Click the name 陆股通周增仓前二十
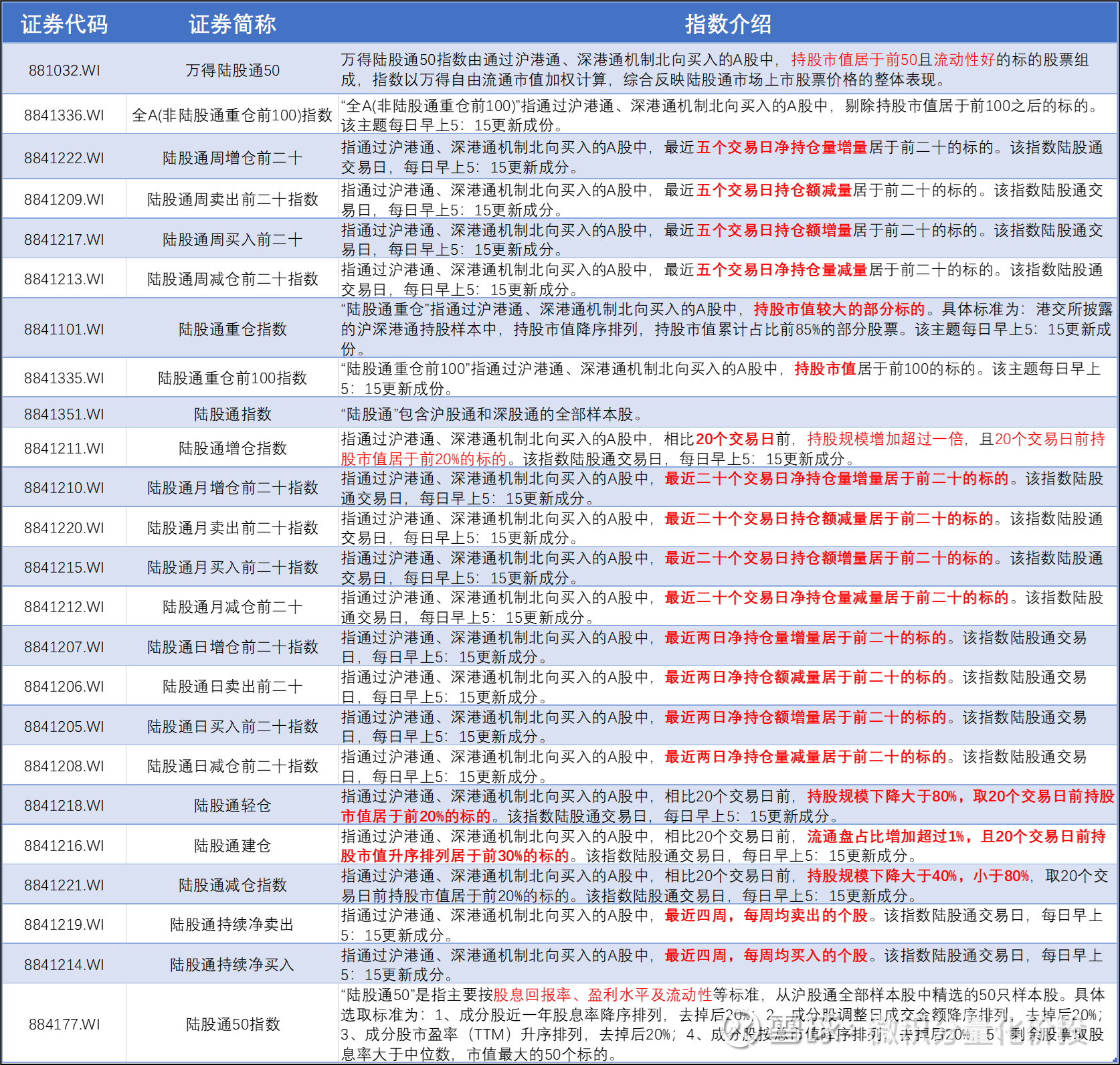Image resolution: width=1120 pixels, height=1065 pixels. [232, 158]
